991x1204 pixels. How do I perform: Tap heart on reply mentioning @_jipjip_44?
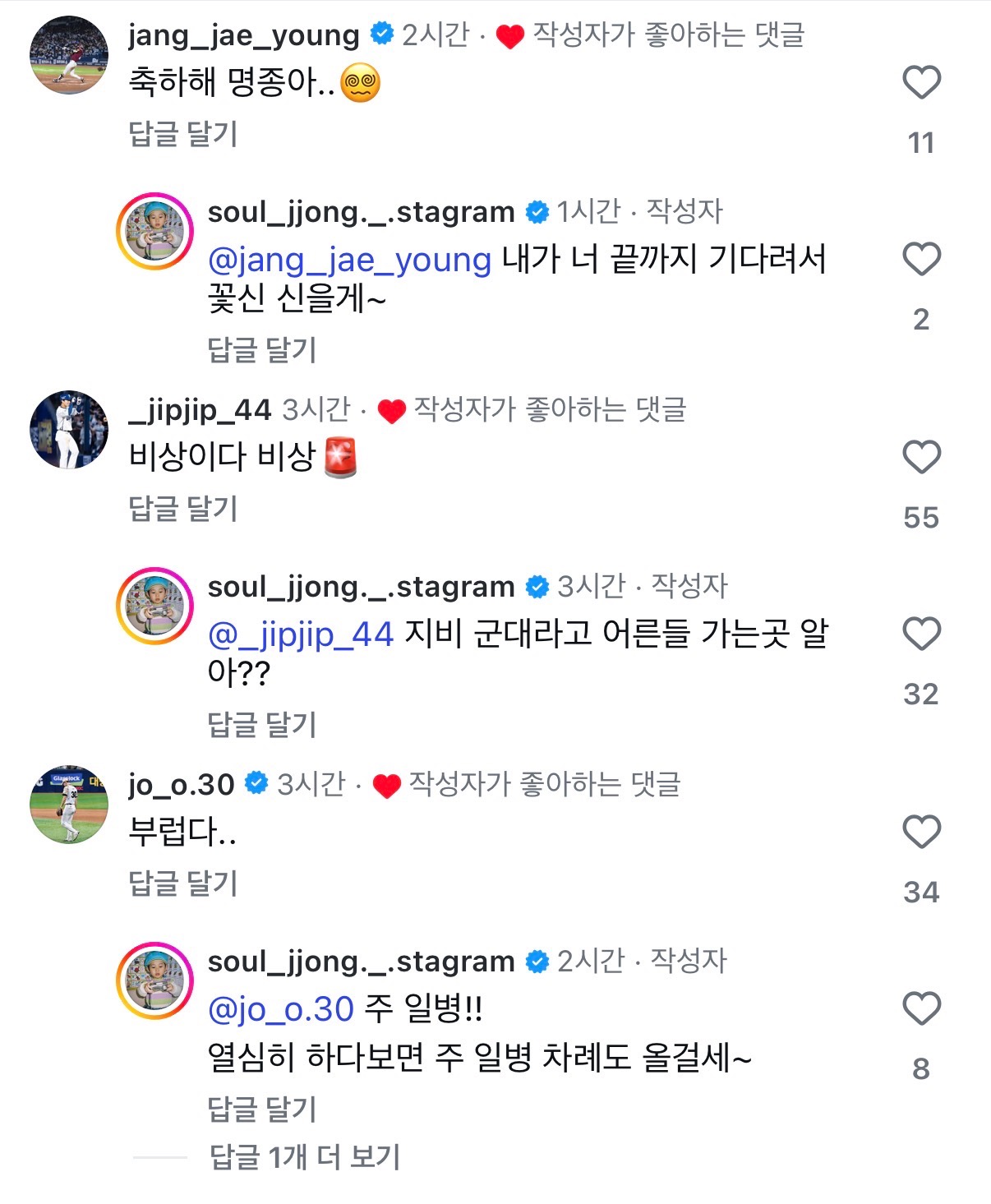921,634
